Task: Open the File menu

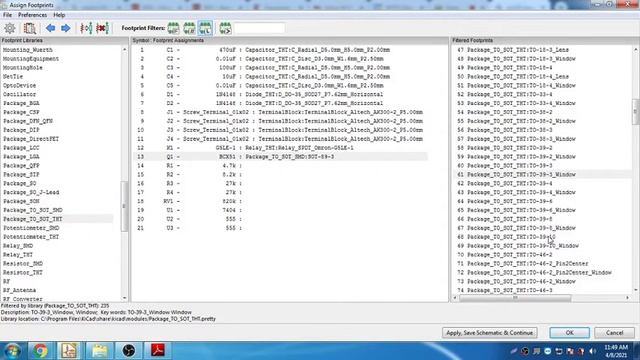Action: [x=7, y=15]
